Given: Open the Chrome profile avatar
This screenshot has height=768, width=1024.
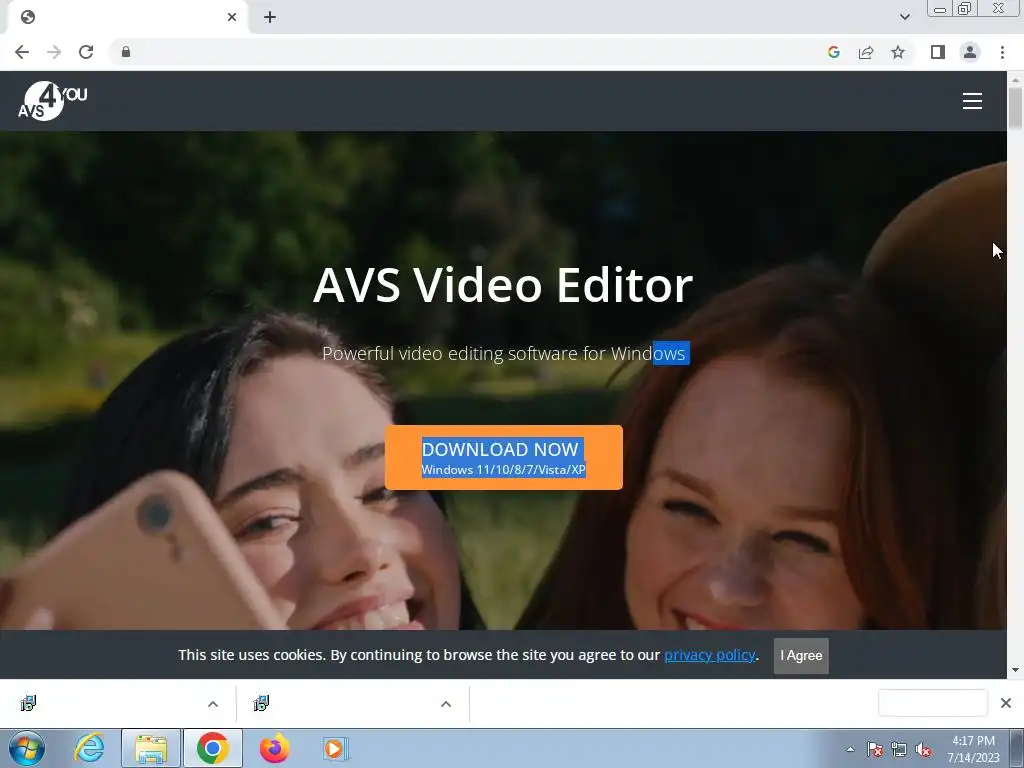Looking at the screenshot, I should coord(970,52).
